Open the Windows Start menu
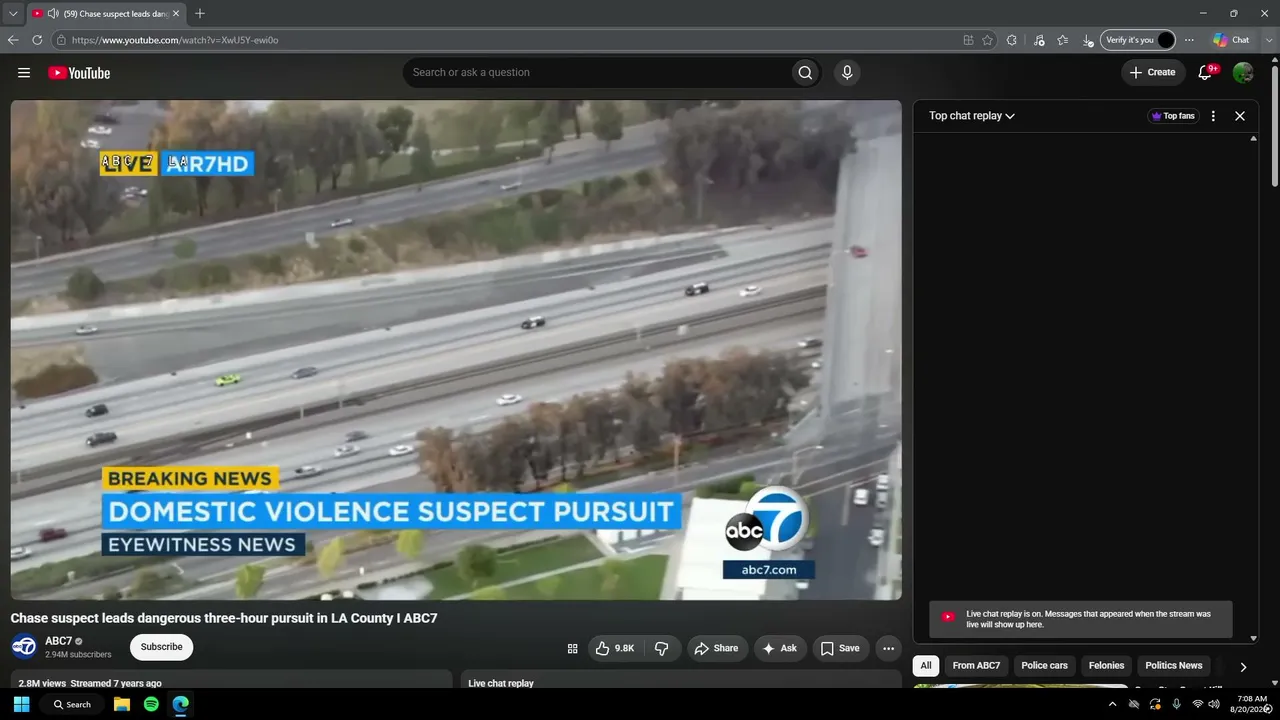The image size is (1280, 720). [x=21, y=704]
